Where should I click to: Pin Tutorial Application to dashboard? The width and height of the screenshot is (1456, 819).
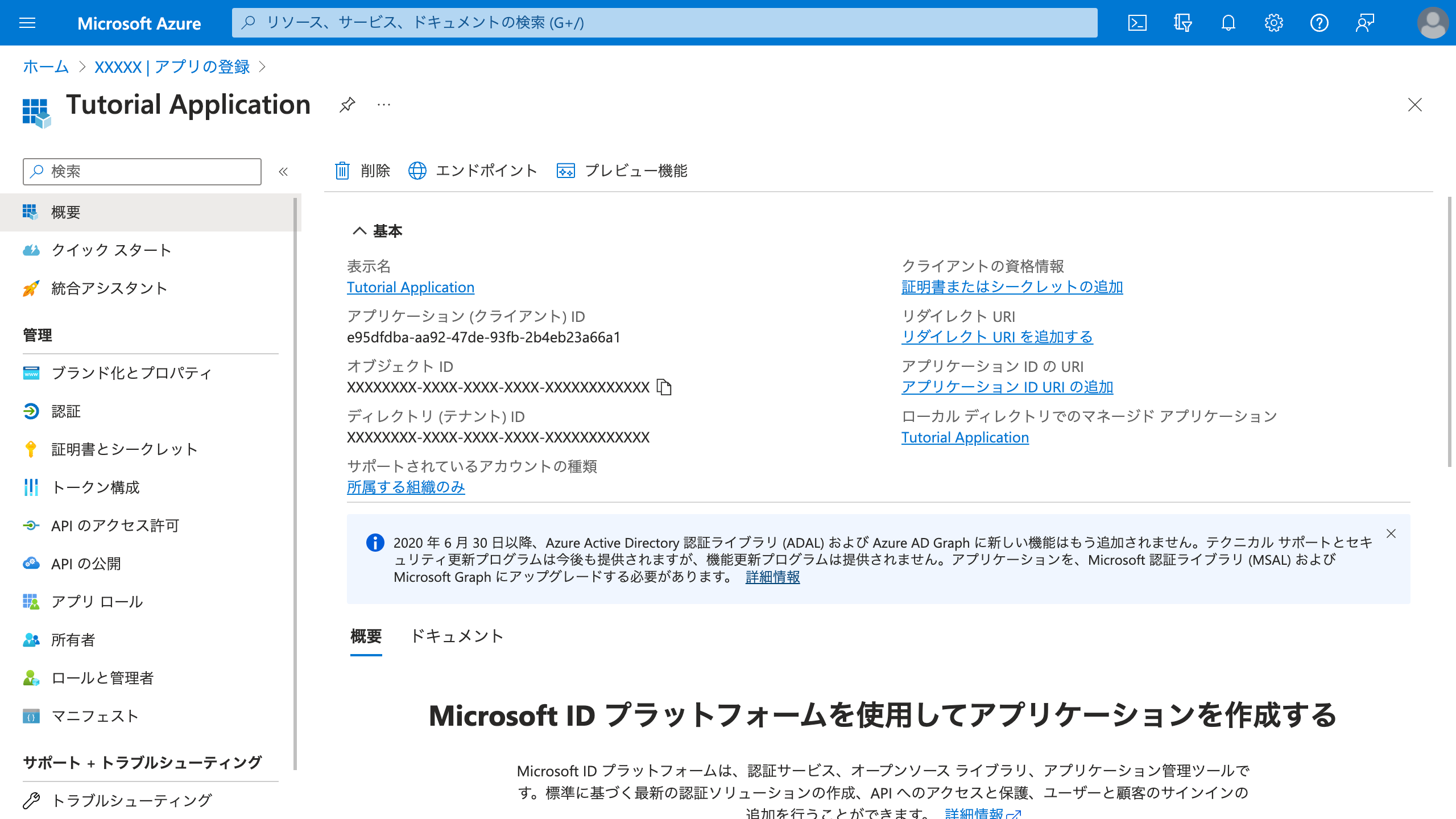point(347,105)
